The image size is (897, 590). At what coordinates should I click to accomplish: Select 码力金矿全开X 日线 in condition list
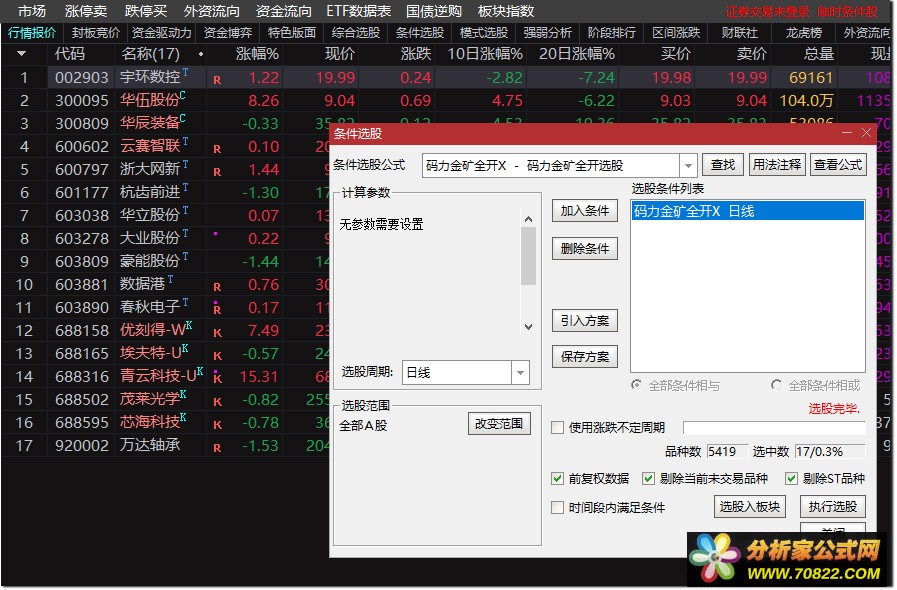coord(747,211)
